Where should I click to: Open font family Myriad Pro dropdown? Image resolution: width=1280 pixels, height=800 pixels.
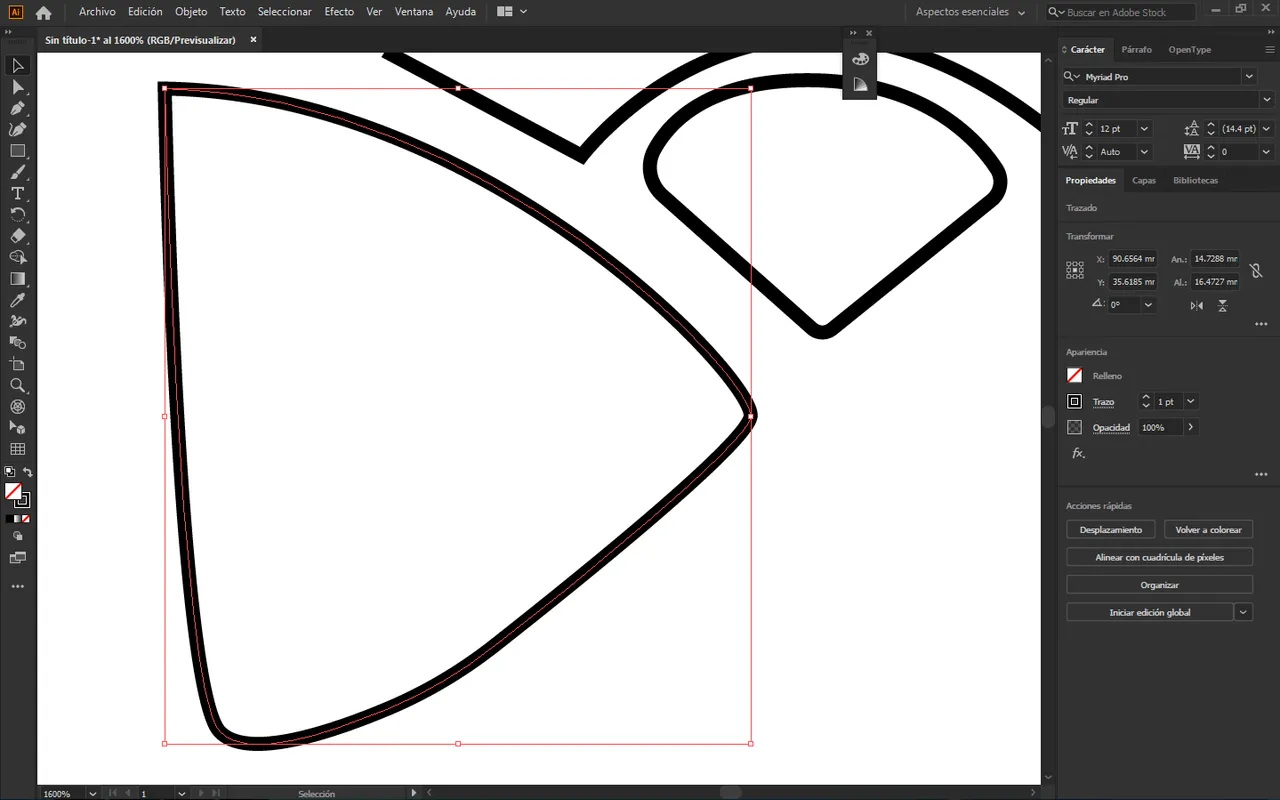(x=1249, y=76)
